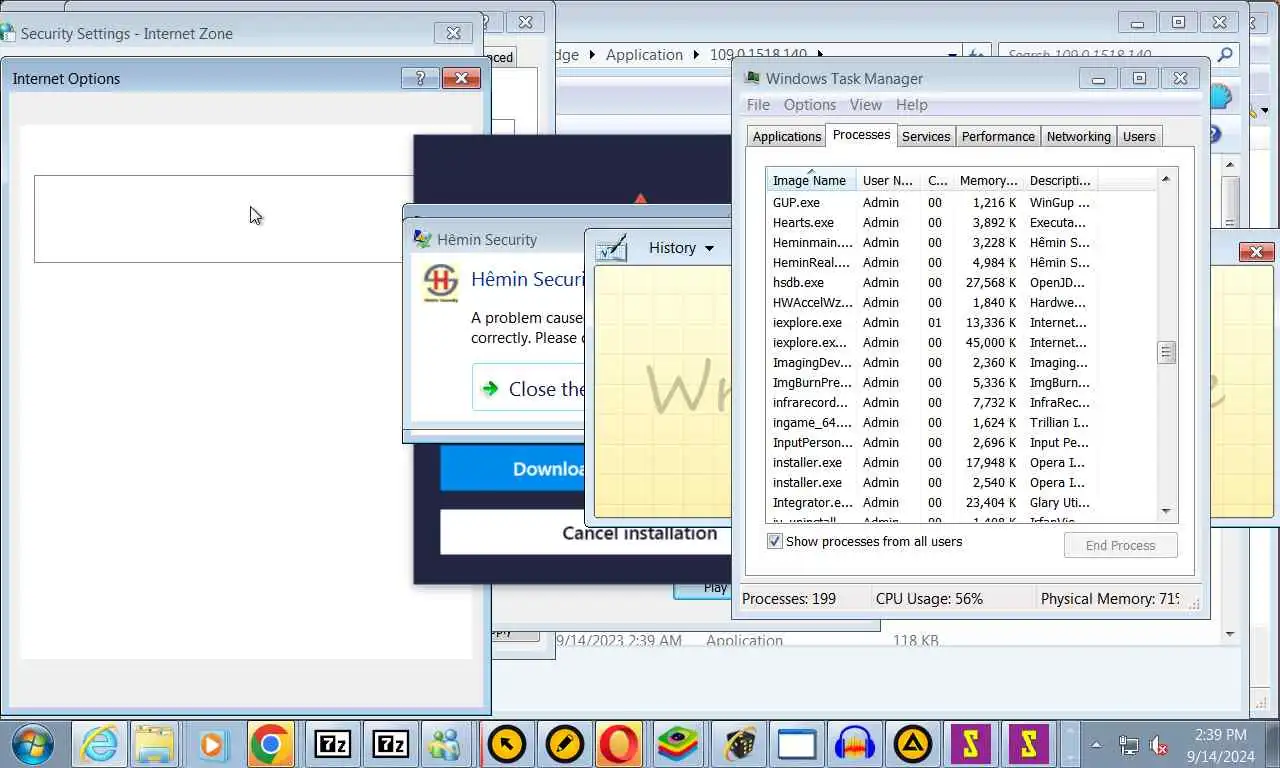The width and height of the screenshot is (1280, 768).
Task: Open the History dropdown
Action: pyautogui.click(x=682, y=248)
